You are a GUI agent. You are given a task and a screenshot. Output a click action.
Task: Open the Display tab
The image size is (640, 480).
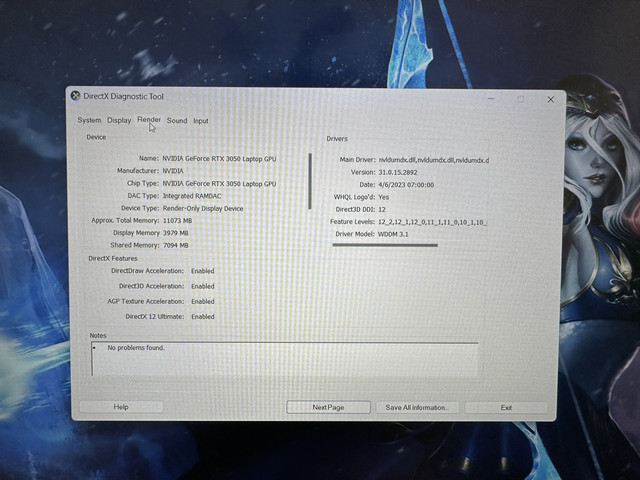[119, 120]
